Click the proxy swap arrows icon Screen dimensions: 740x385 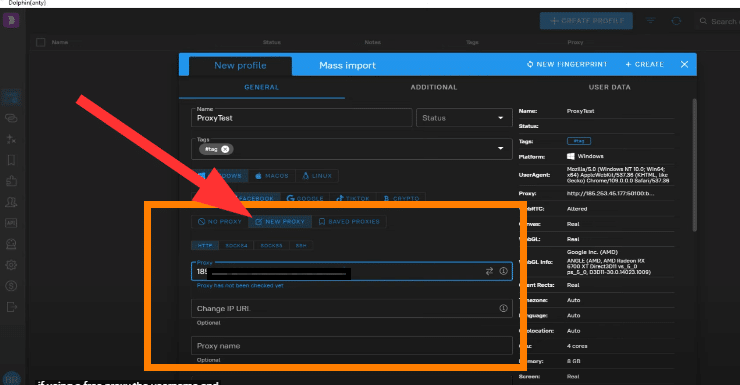(x=489, y=271)
